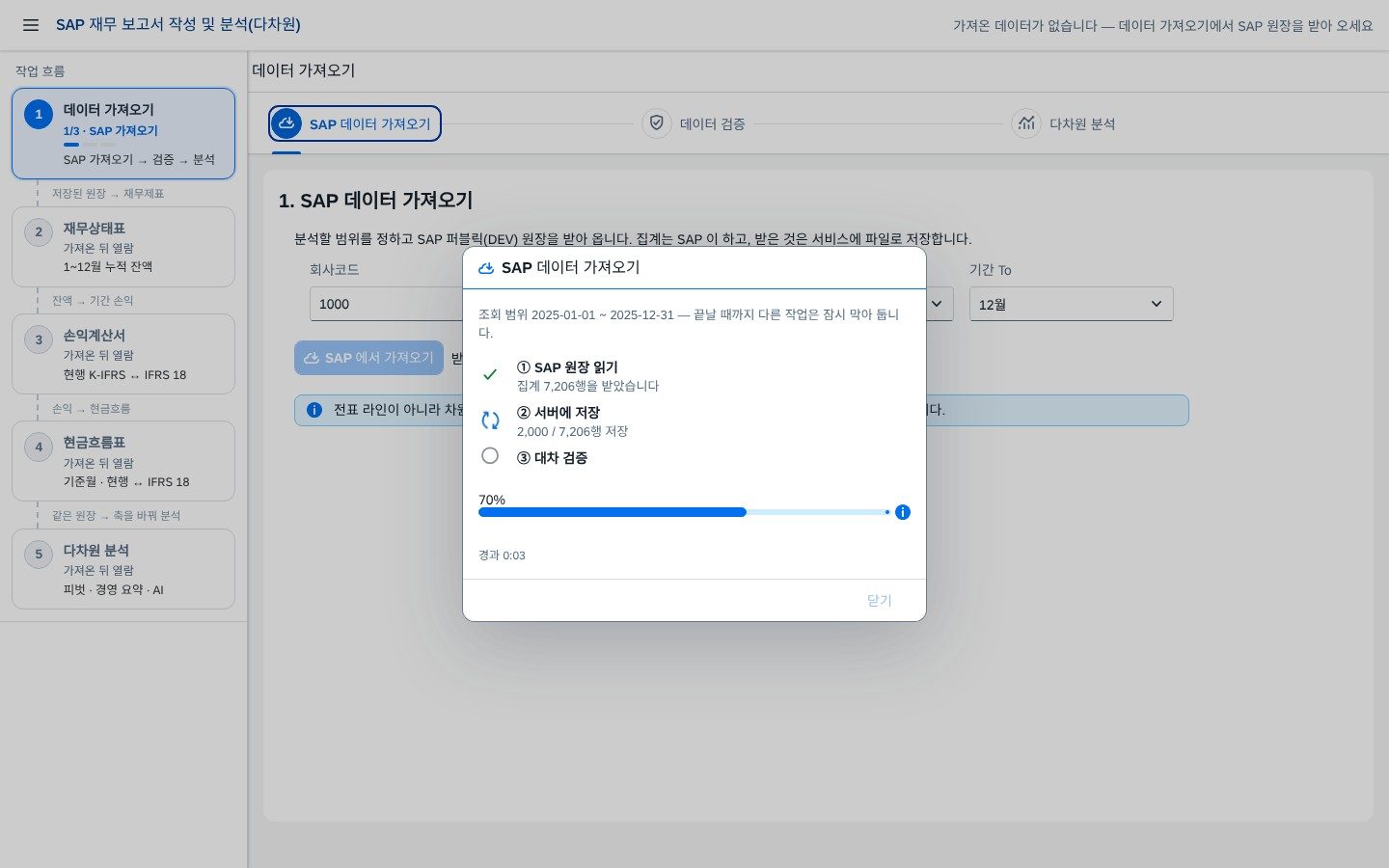Click the 집계 7,206행을 받았습니다 text
This screenshot has height=868, width=1389.
587,386
